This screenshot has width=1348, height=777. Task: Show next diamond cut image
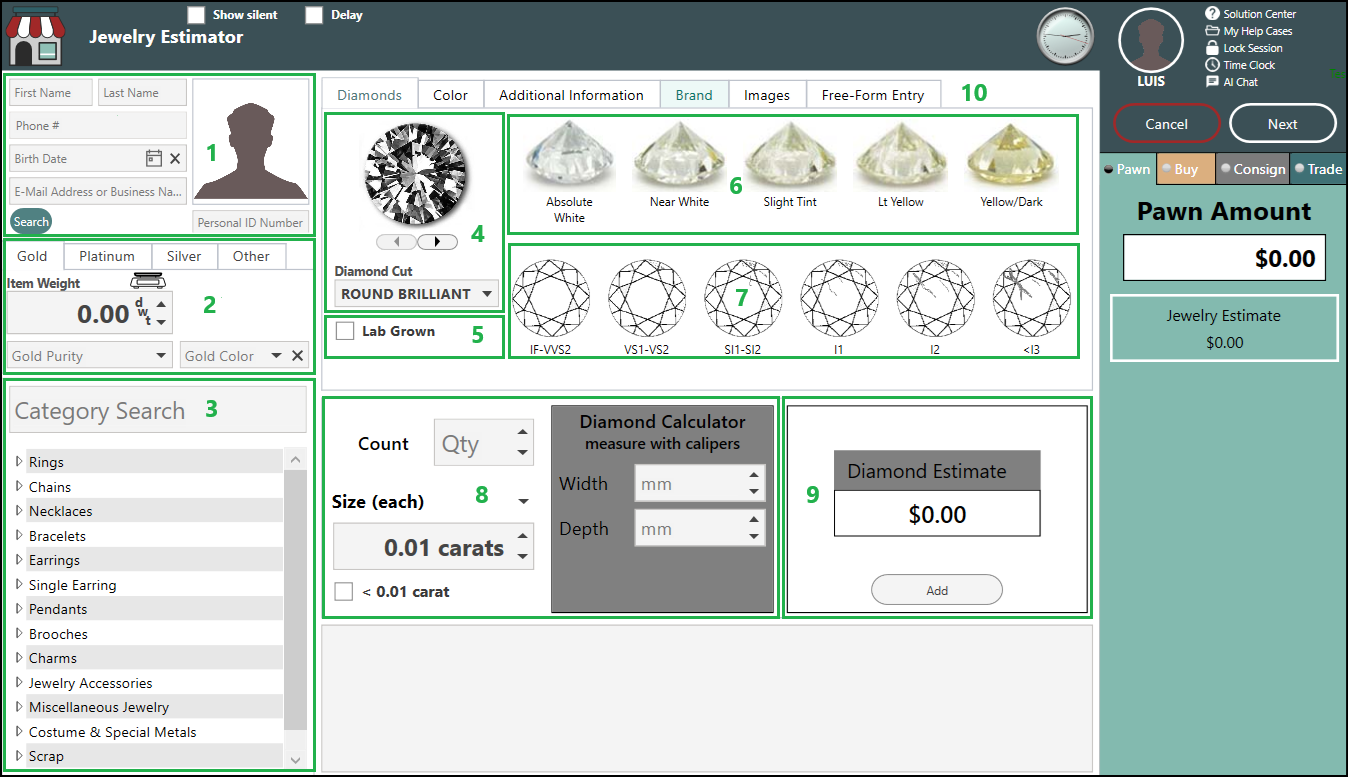click(437, 241)
